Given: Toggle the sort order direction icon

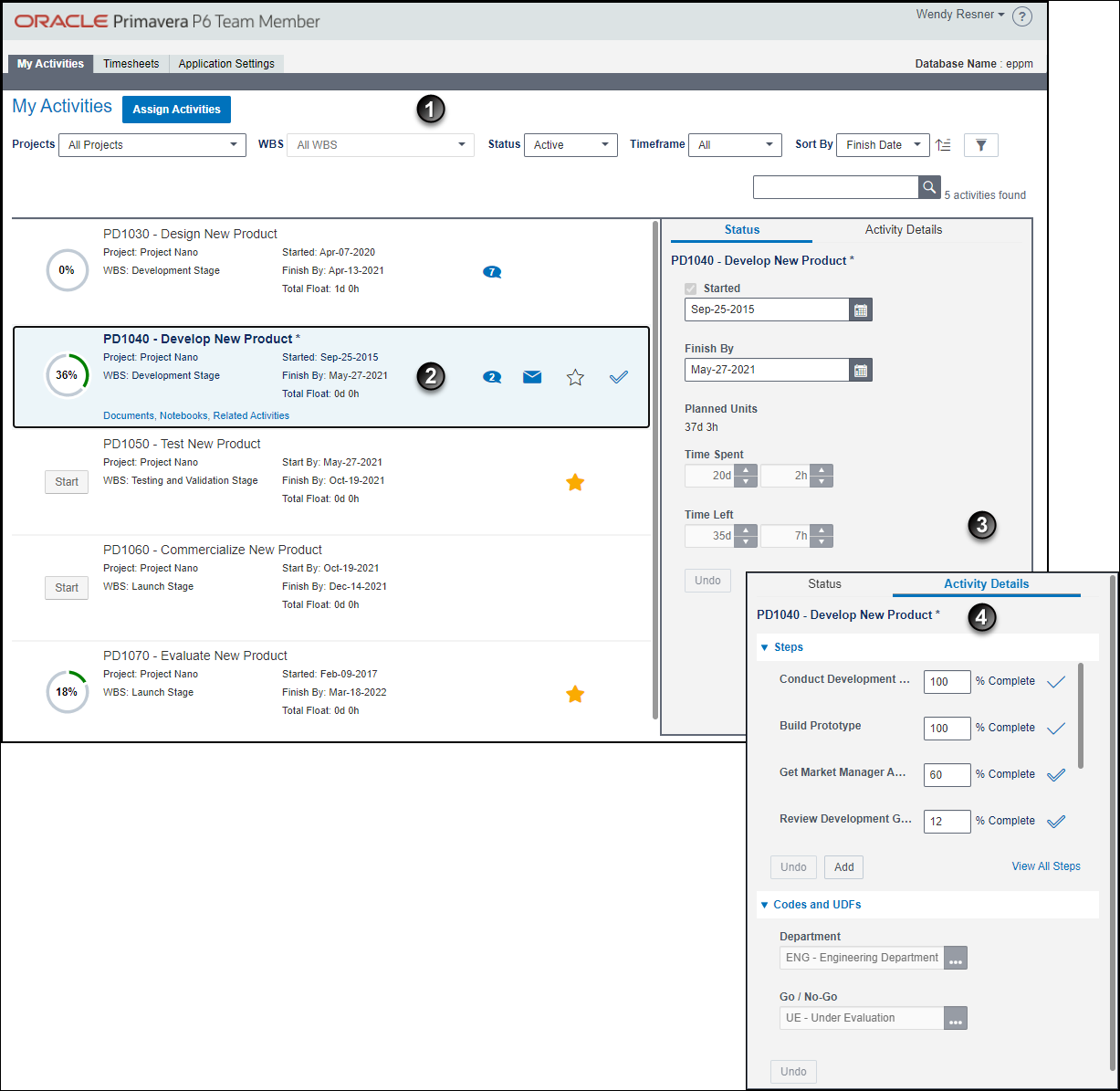Looking at the screenshot, I should coord(944,145).
